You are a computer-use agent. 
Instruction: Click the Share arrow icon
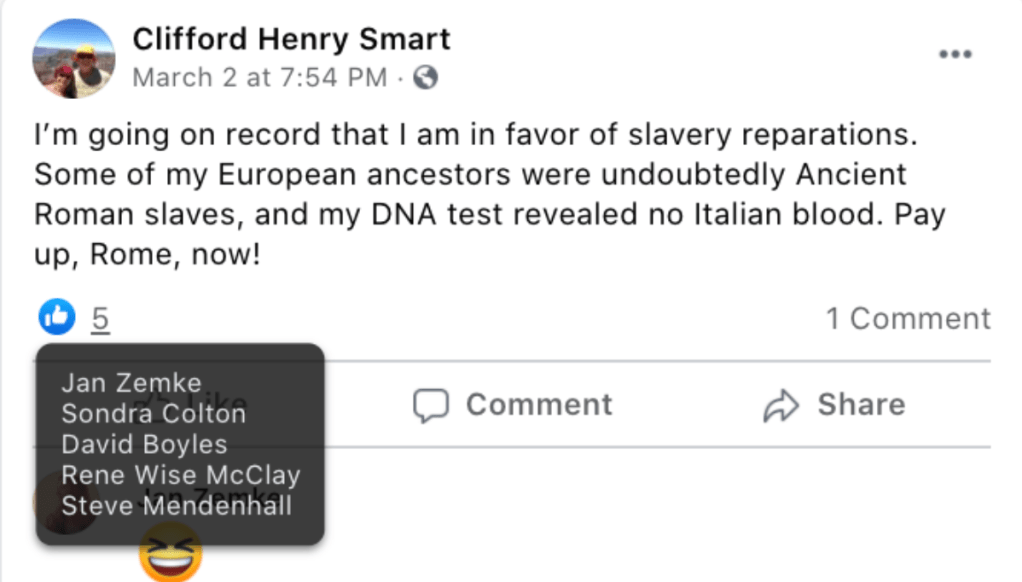pyautogui.click(x=780, y=405)
